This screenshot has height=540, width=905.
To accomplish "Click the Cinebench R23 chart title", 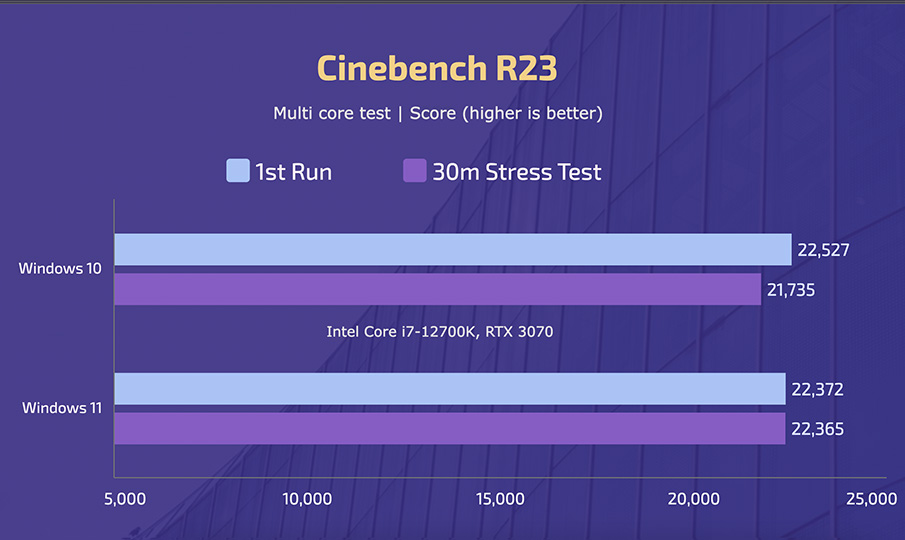I will coord(437,68).
